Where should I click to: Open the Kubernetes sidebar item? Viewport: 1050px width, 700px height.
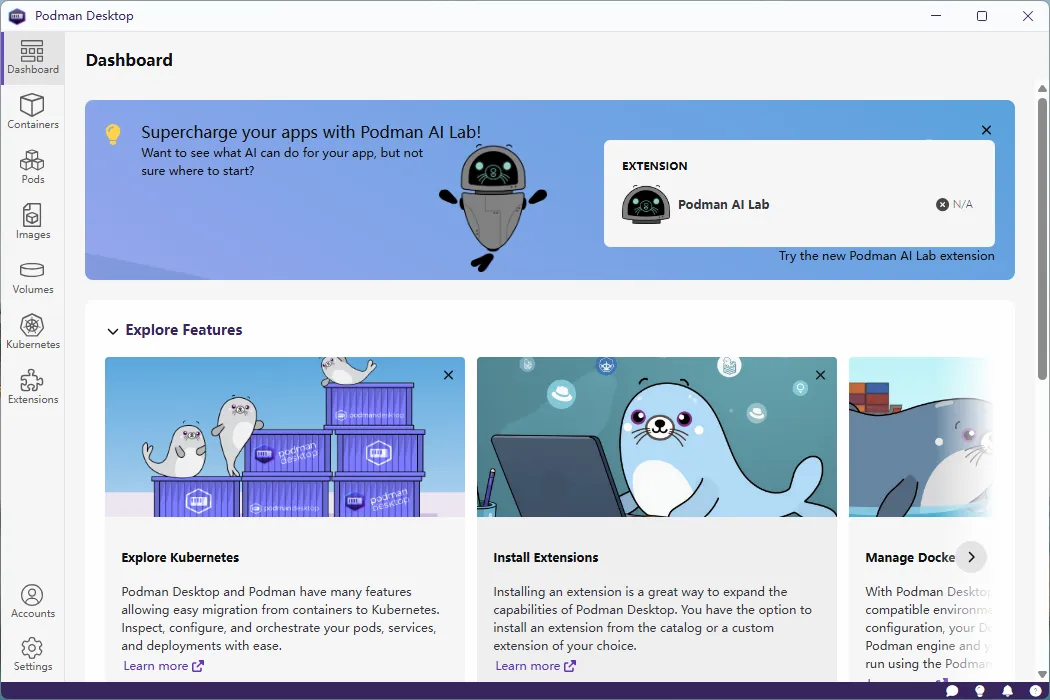[33, 332]
